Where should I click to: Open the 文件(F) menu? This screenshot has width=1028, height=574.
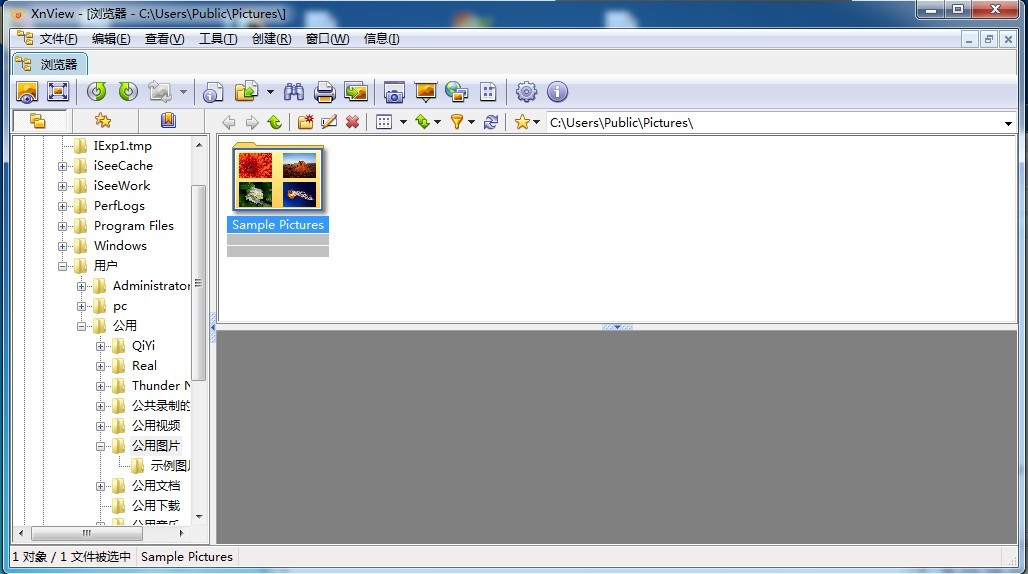point(58,39)
